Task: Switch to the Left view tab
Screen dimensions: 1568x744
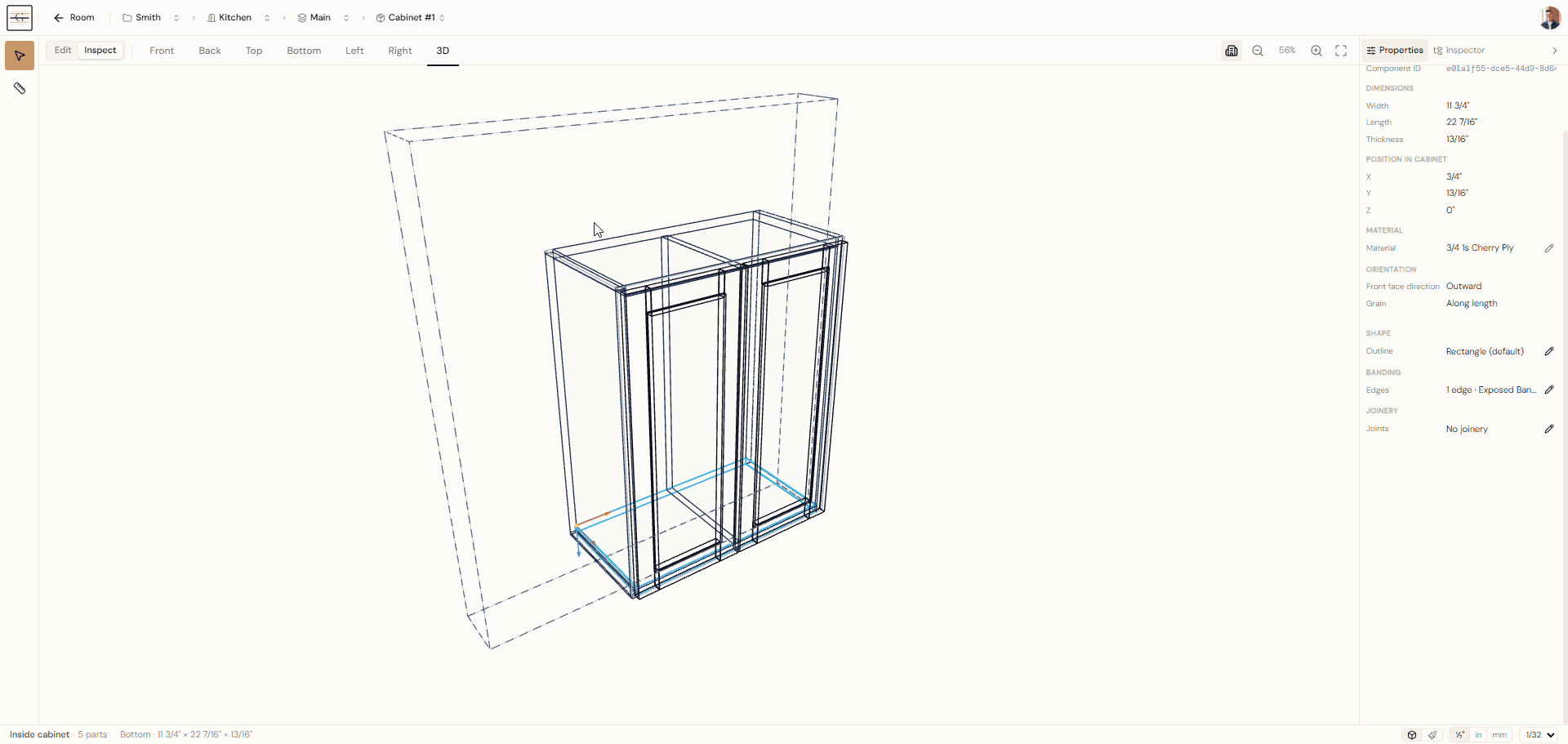Action: pyautogui.click(x=354, y=51)
